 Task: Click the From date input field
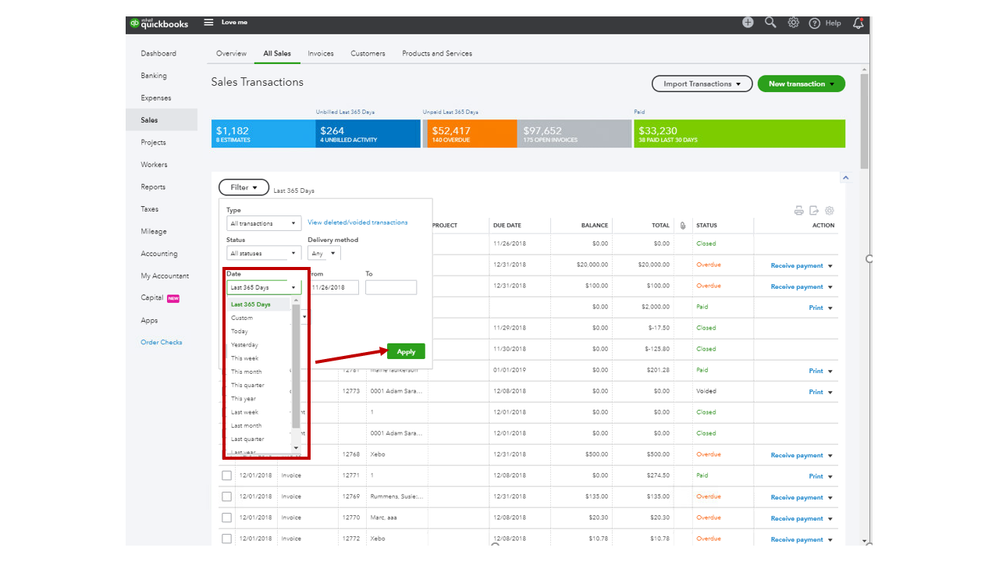pos(334,287)
